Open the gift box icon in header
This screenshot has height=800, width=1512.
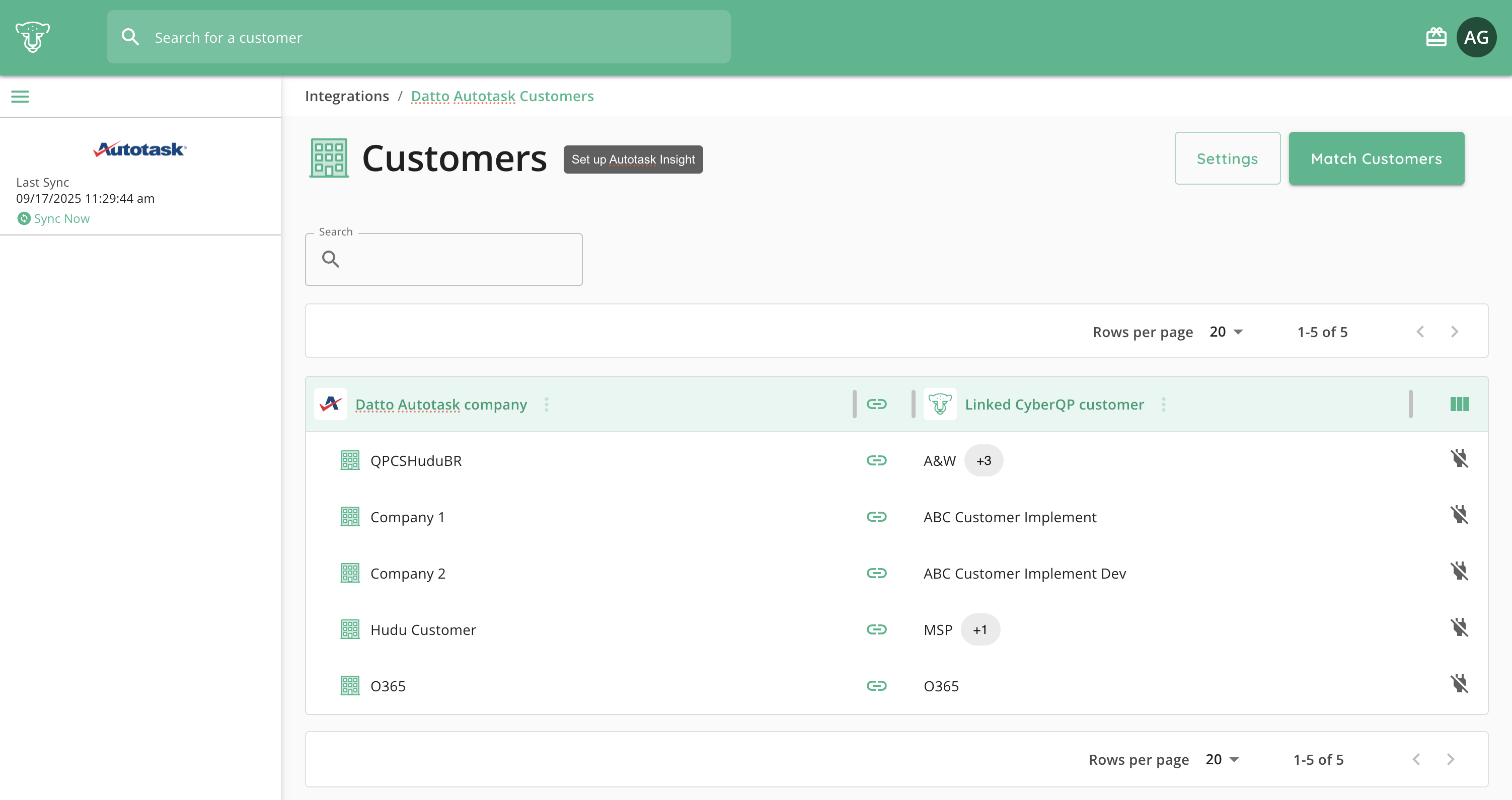tap(1435, 37)
